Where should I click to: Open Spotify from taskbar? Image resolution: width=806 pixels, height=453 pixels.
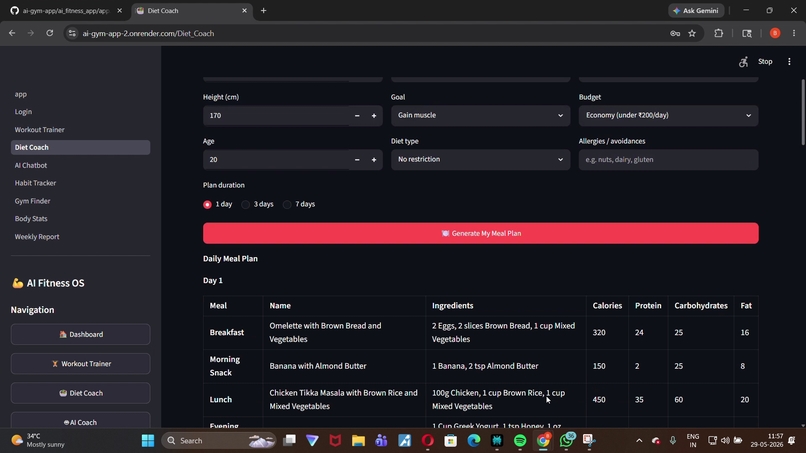(x=520, y=441)
